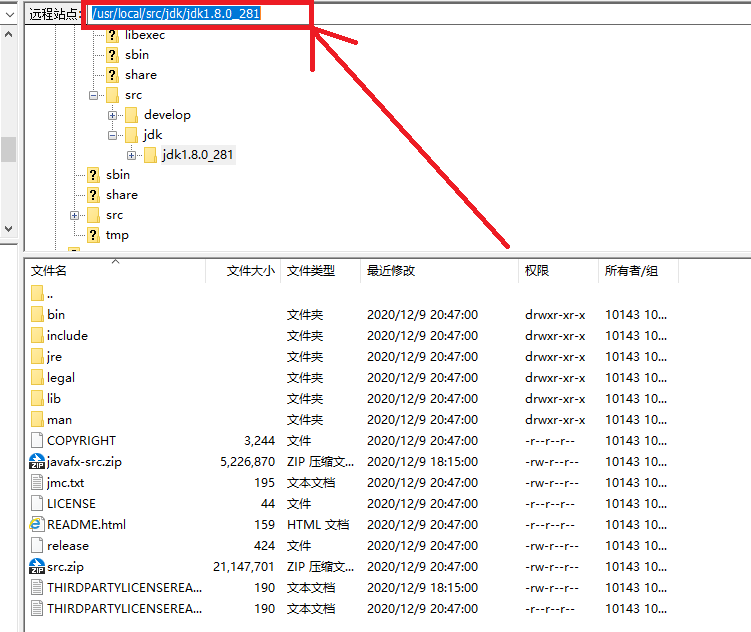Image resolution: width=751 pixels, height=632 pixels.
Task: Click file size 21,147,701 of src.zip
Action: [x=244, y=567]
